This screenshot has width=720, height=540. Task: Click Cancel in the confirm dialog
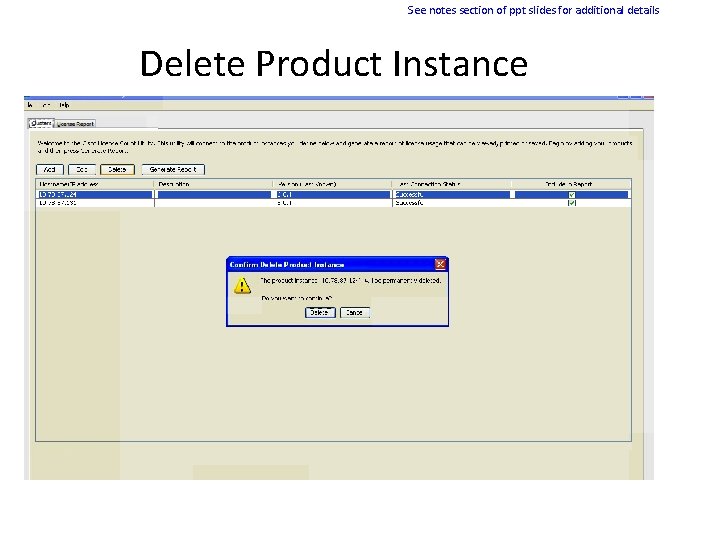pos(354,313)
